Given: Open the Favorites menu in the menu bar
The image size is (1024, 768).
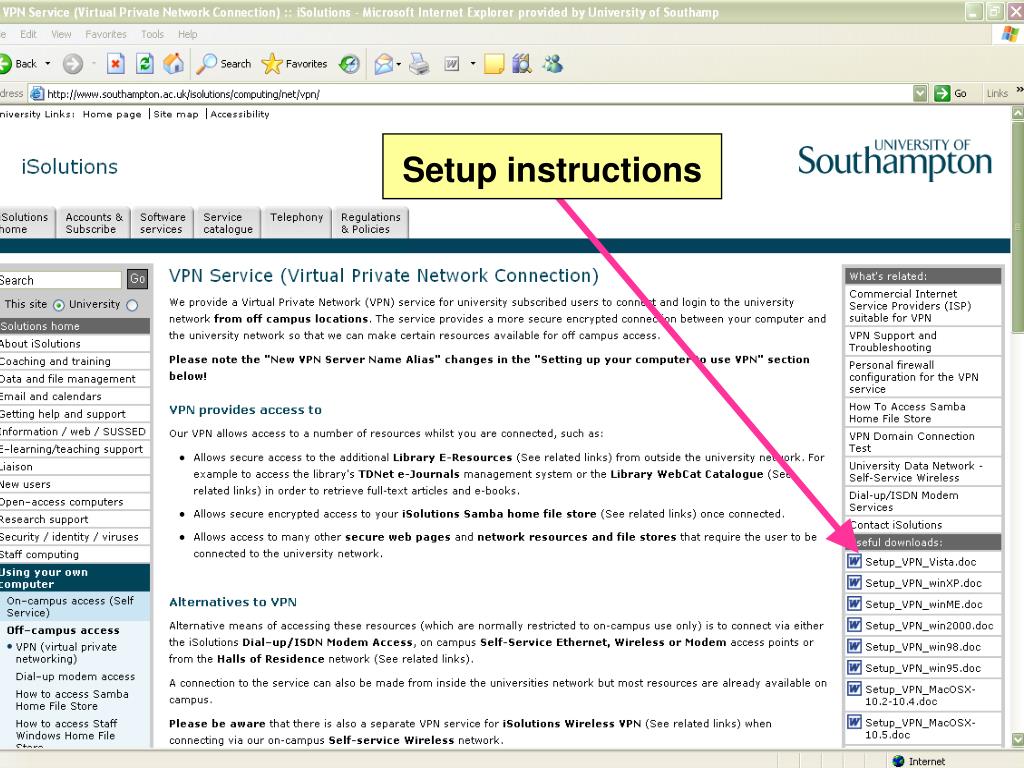Looking at the screenshot, I should (x=106, y=34).
